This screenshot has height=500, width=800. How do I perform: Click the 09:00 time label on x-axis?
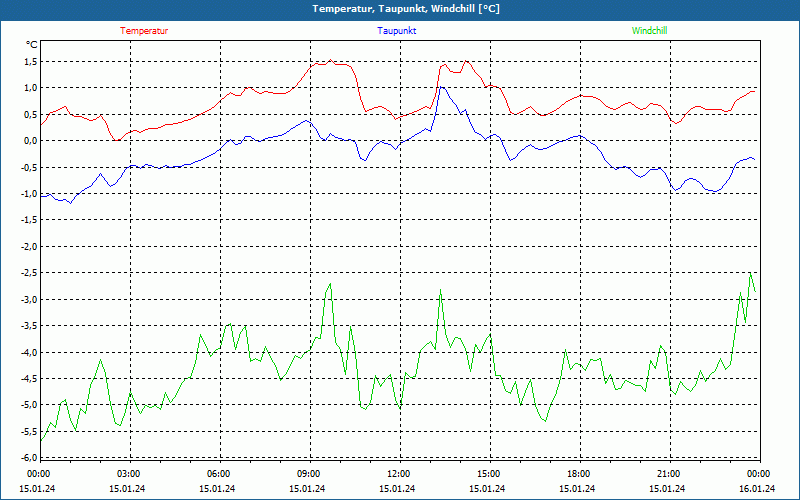point(308,474)
